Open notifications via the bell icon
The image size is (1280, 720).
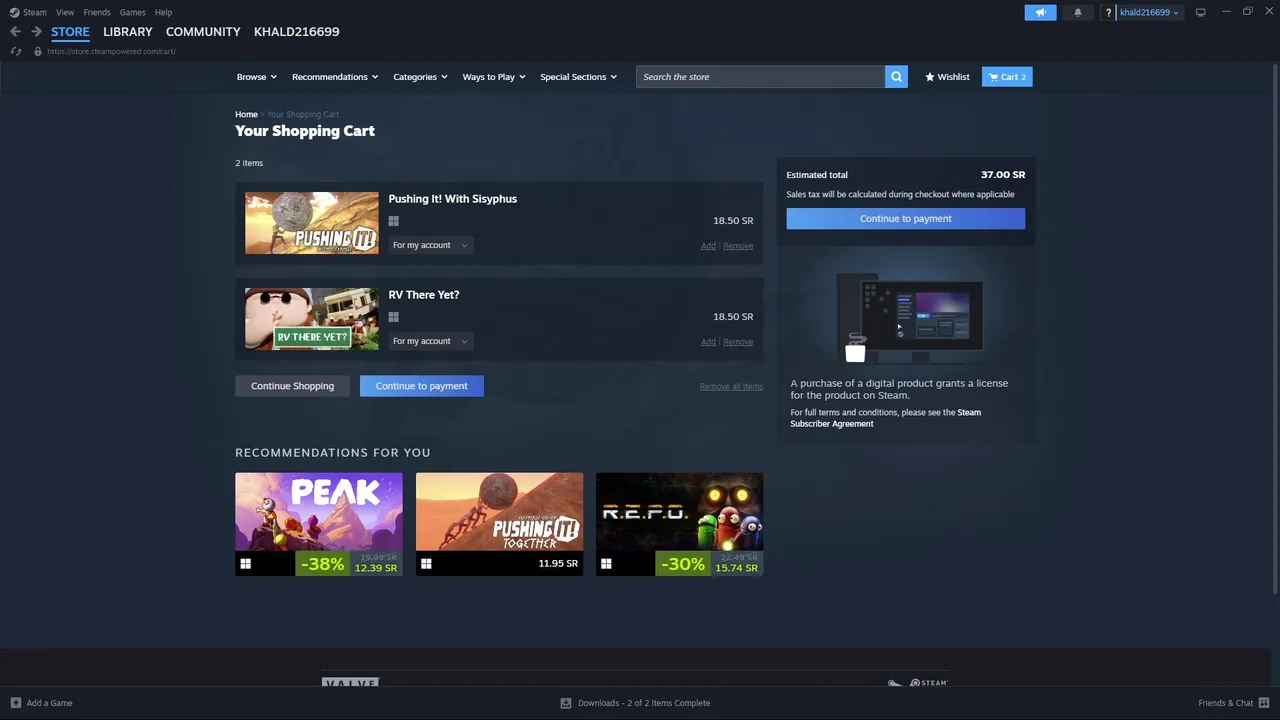click(1078, 12)
